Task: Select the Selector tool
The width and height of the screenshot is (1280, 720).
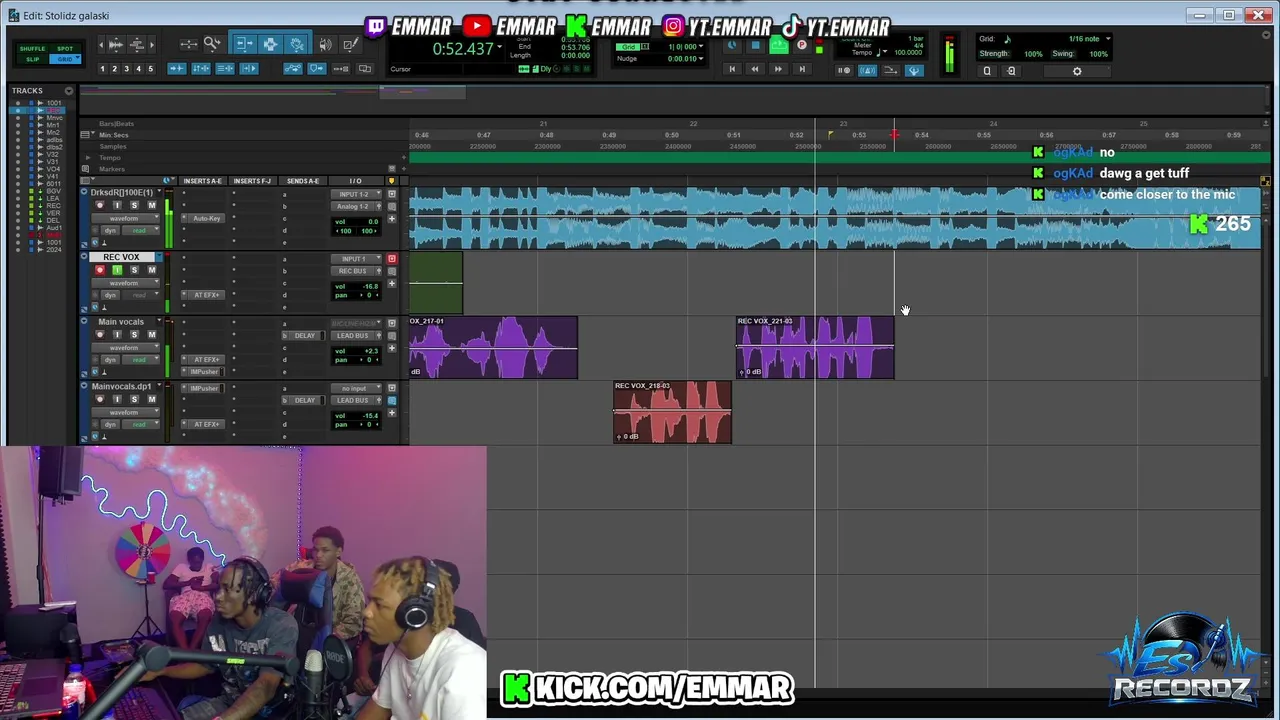Action: [x=270, y=43]
